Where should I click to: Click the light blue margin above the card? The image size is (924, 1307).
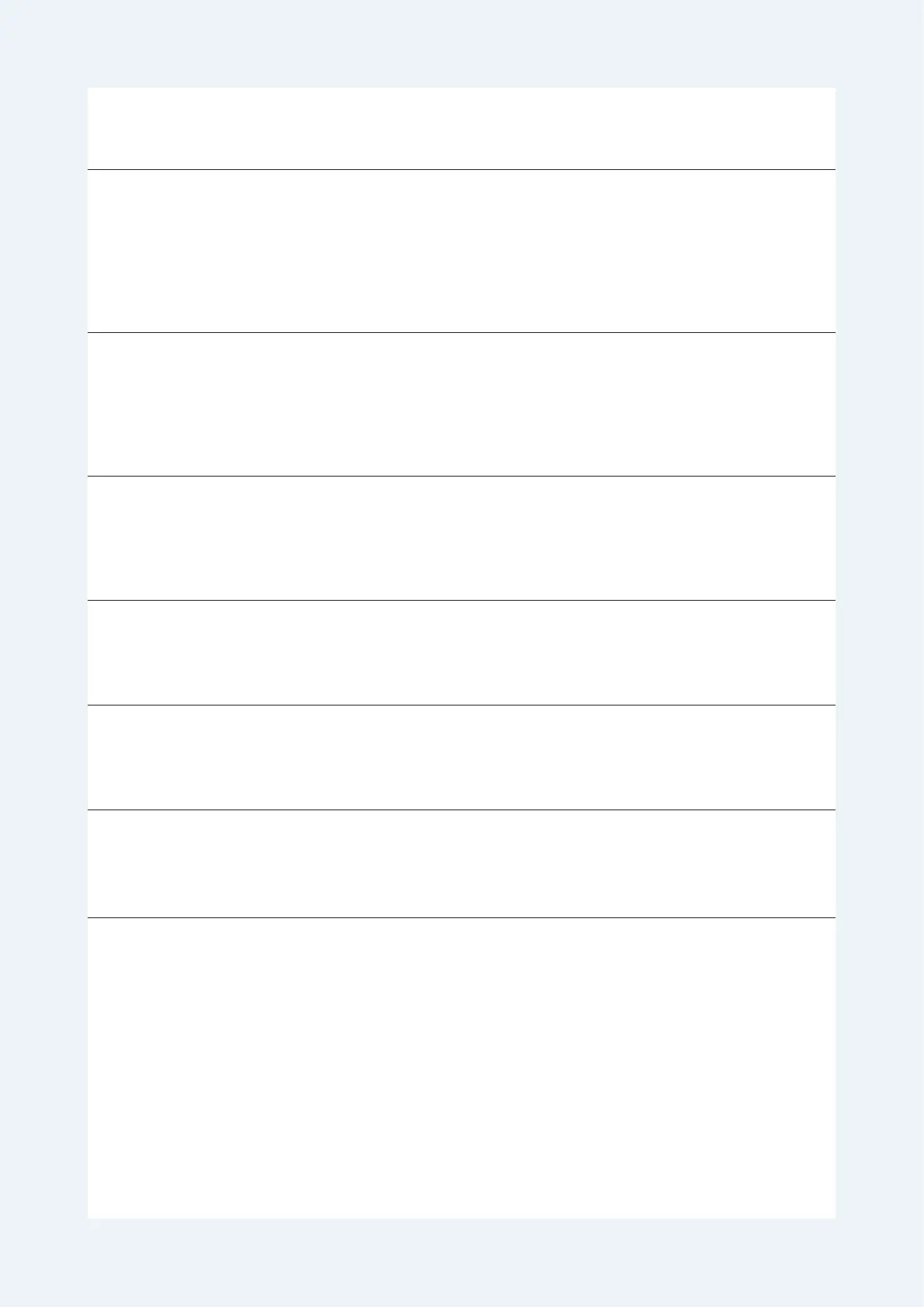tap(462, 43)
